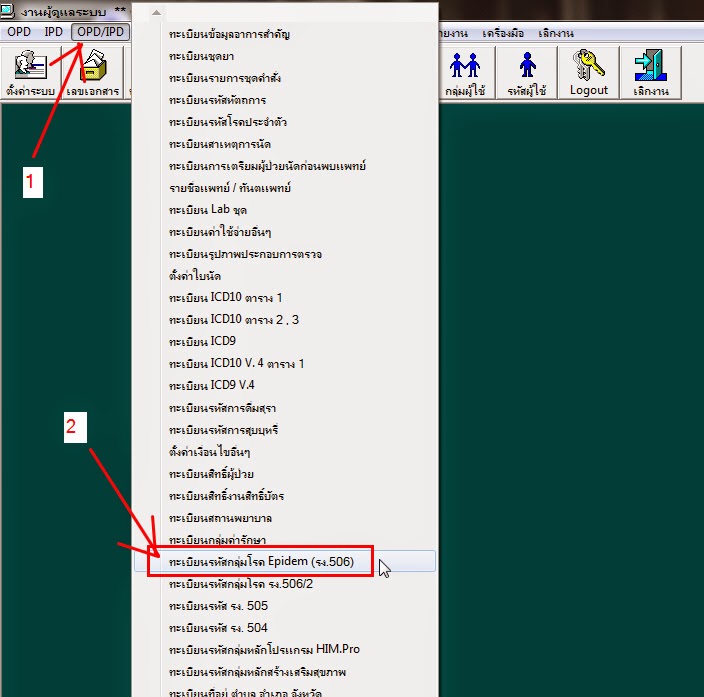The height and width of the screenshot is (697, 704).
Task: Open the OPD menu
Action: tap(19, 32)
